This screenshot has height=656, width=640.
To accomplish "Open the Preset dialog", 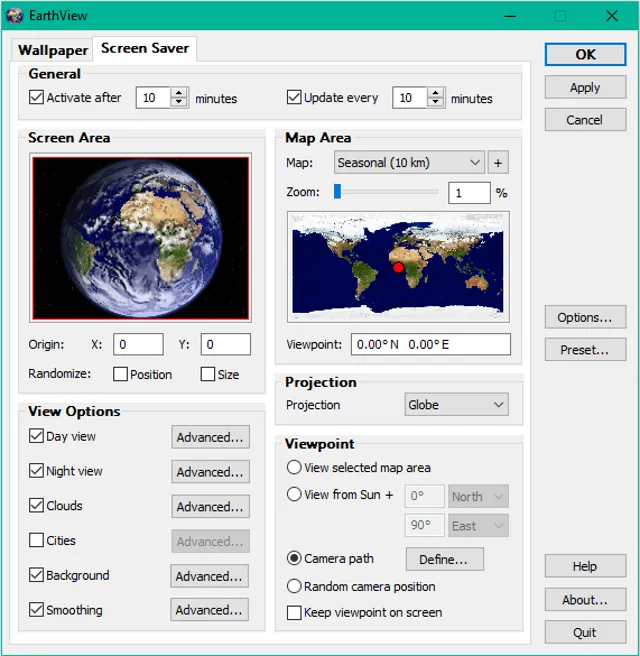I will coord(585,349).
